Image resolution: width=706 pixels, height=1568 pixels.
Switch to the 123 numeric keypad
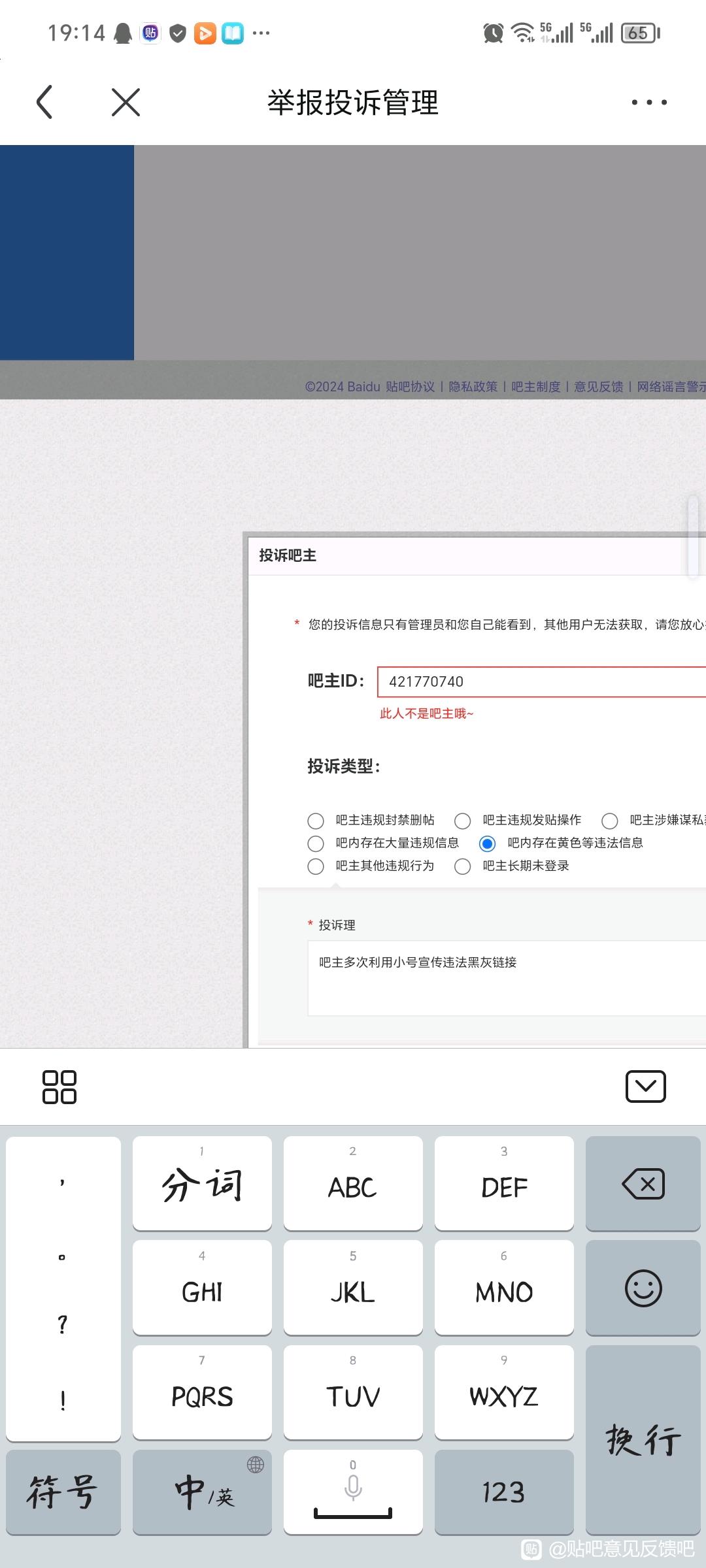[x=503, y=1492]
